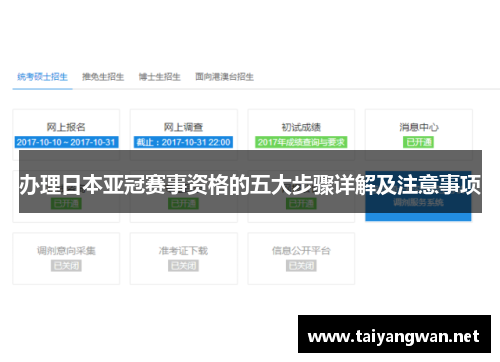Click 已关闭 badge under 准考证下载
This screenshot has height=362, width=500.
183,266
